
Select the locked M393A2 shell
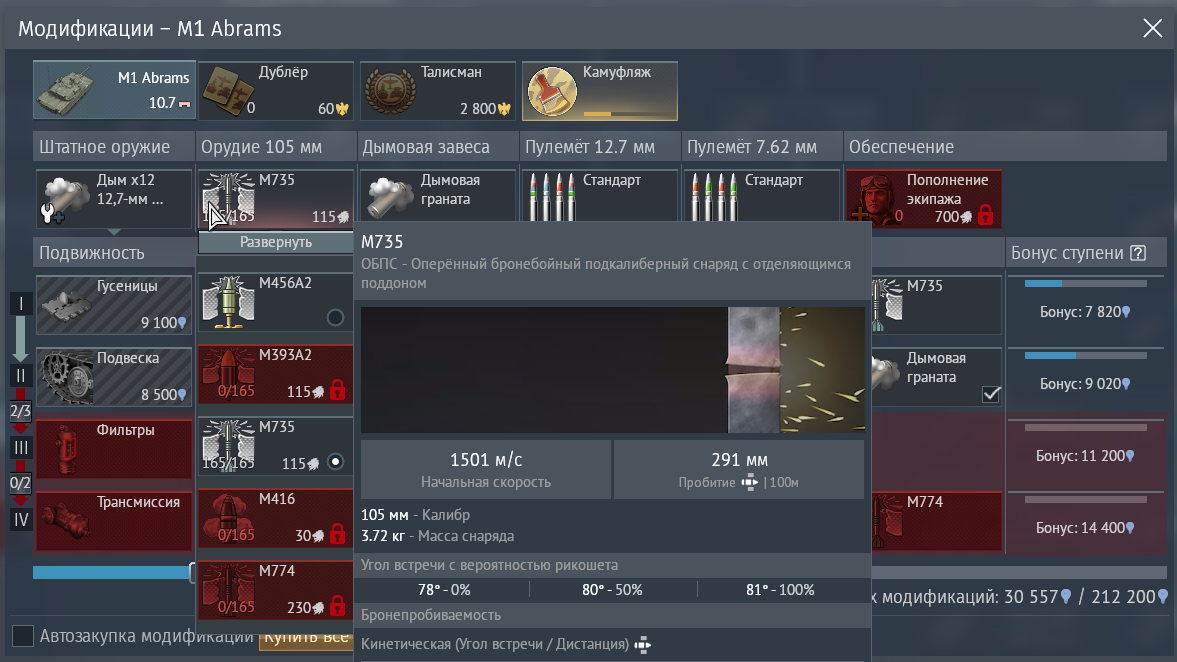click(275, 374)
